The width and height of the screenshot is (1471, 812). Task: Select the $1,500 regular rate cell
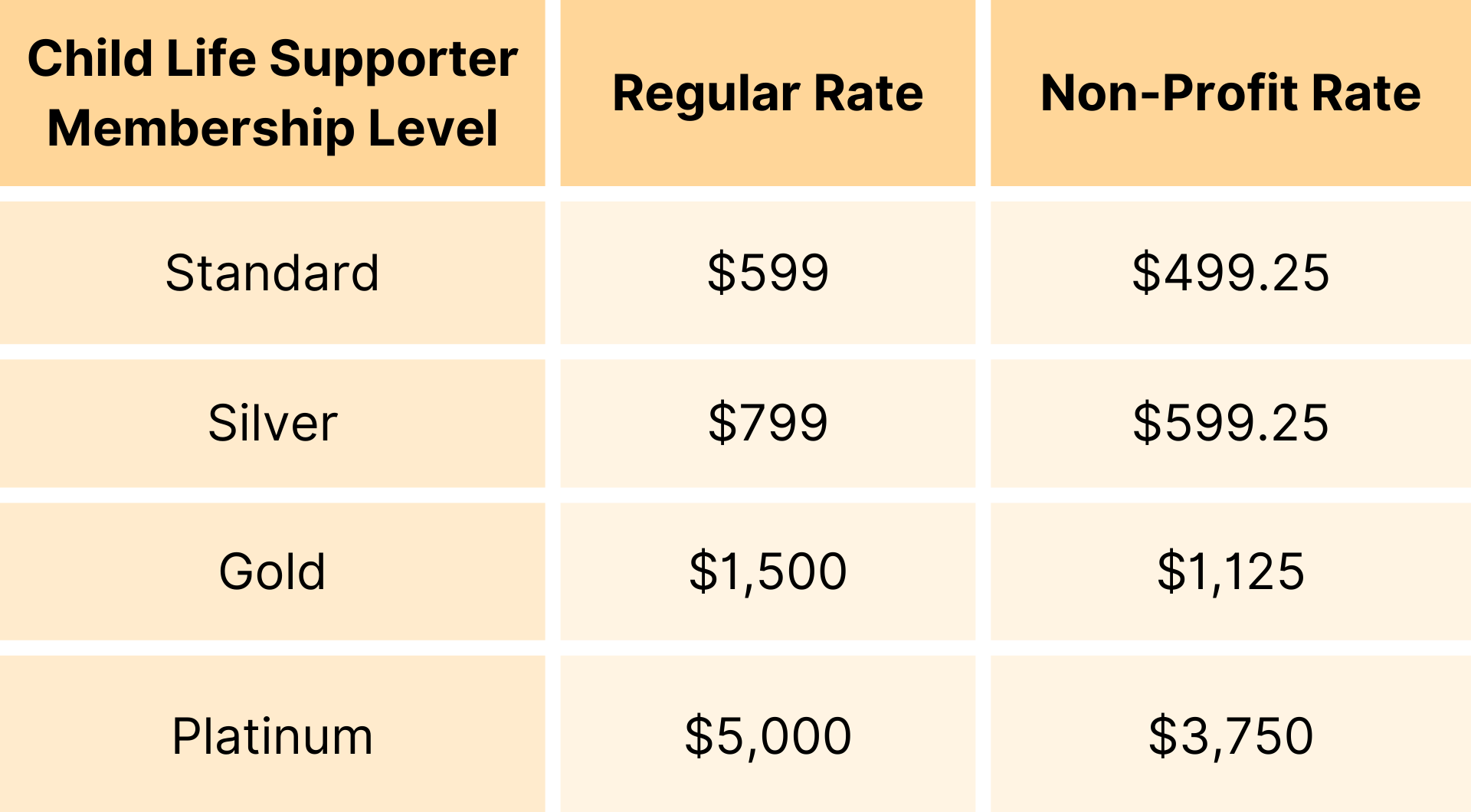pos(768,571)
